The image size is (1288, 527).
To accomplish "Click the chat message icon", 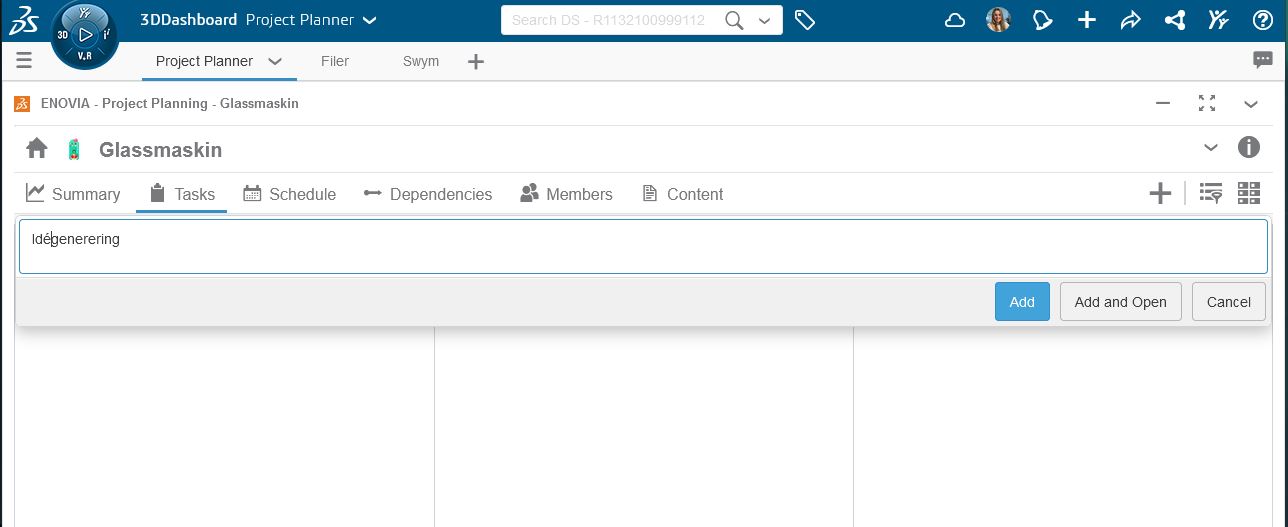I will coord(1263,61).
